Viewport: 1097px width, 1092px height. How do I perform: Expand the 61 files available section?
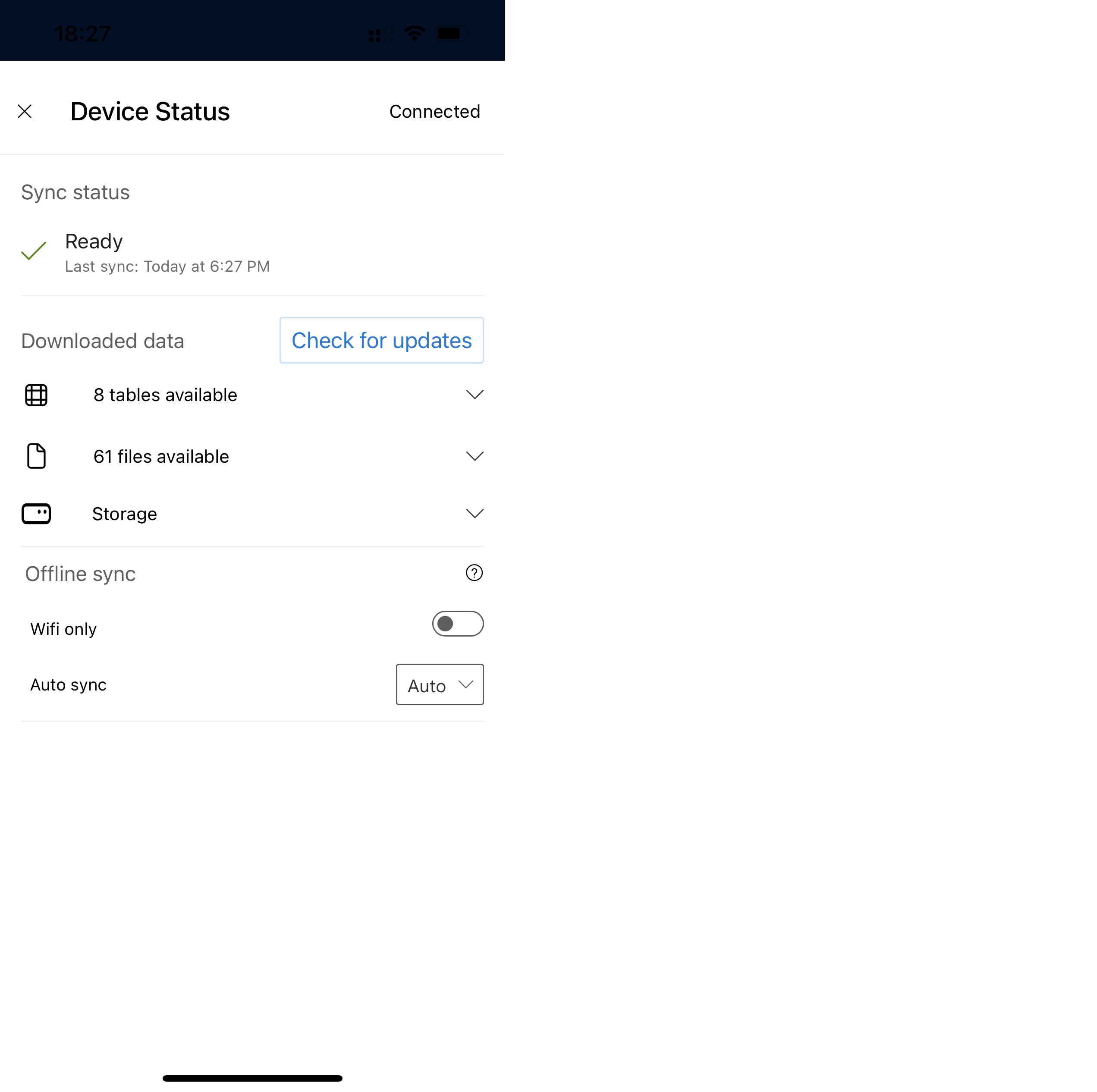pyautogui.click(x=474, y=456)
